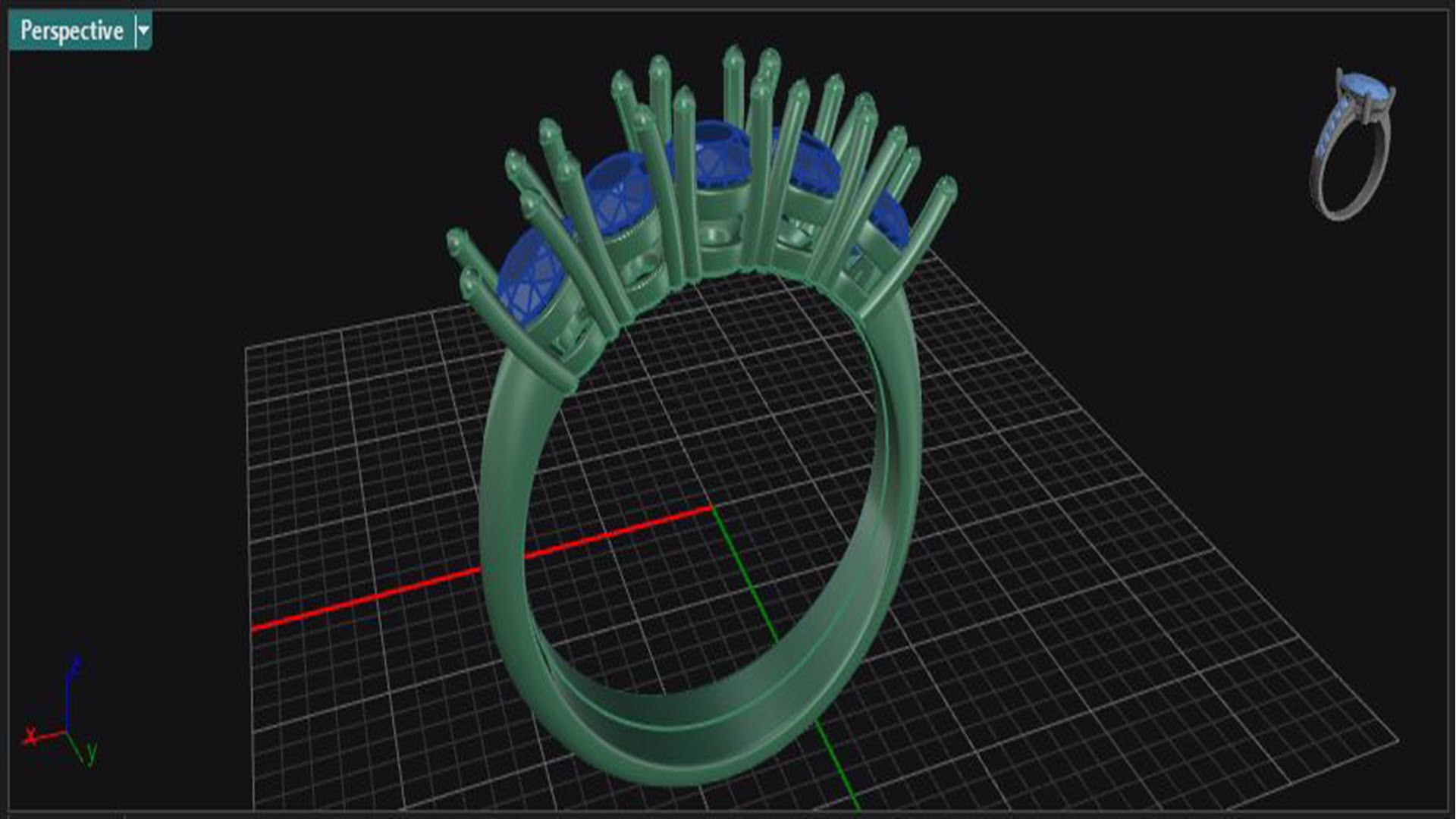Click the small ring preview thumbnail

coord(1354,143)
